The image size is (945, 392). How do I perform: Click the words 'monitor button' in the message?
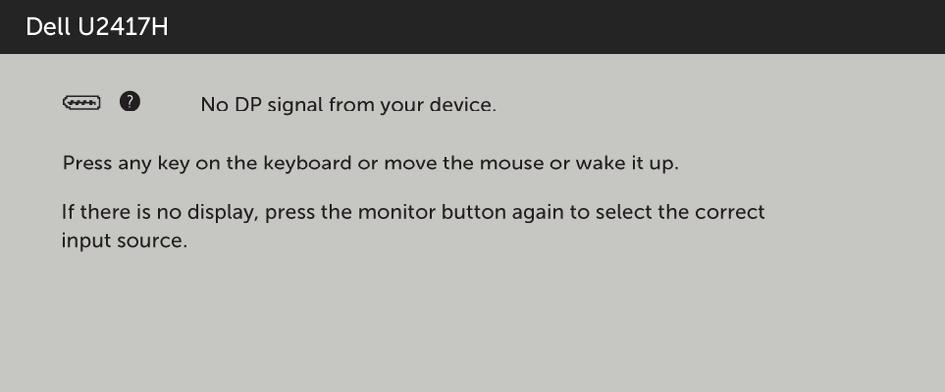click(x=457, y=212)
